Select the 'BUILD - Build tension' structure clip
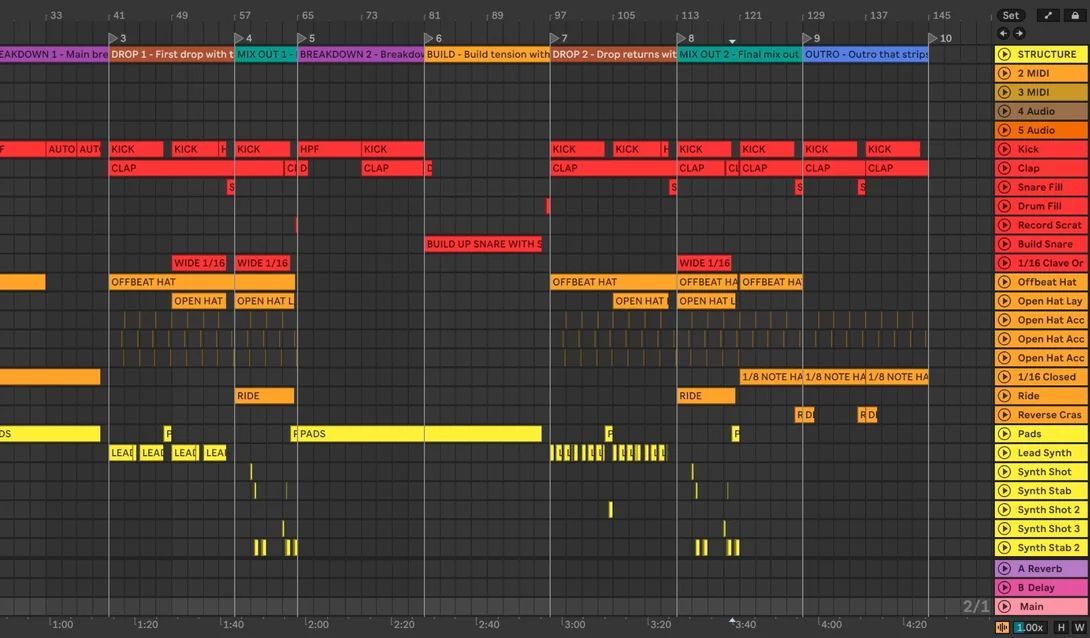The height and width of the screenshot is (638, 1090). coord(487,54)
